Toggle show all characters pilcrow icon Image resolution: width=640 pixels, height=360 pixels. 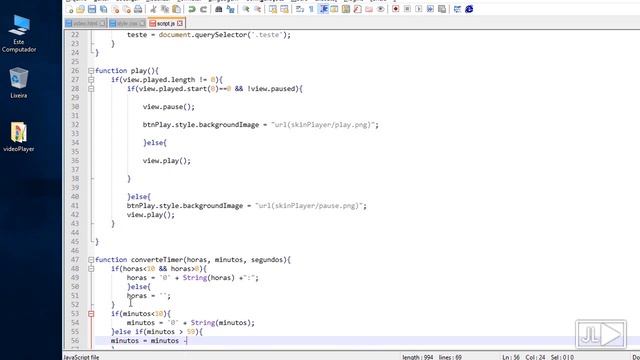[311, 9]
